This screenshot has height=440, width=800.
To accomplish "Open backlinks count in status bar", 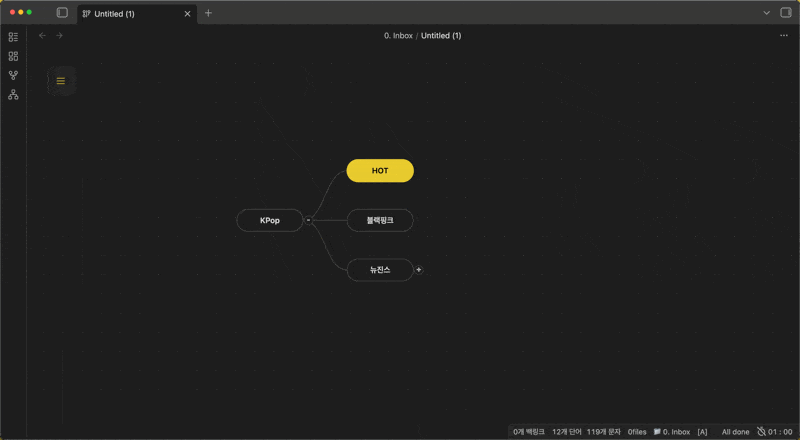I will pyautogui.click(x=529, y=432).
